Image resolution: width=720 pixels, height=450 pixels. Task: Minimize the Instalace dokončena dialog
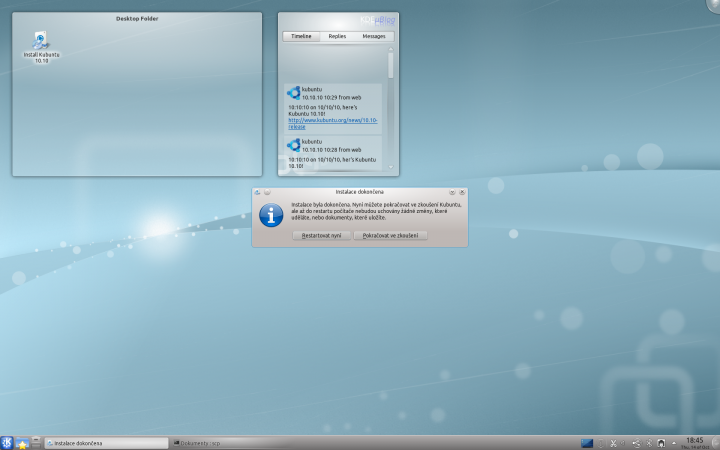coord(452,192)
